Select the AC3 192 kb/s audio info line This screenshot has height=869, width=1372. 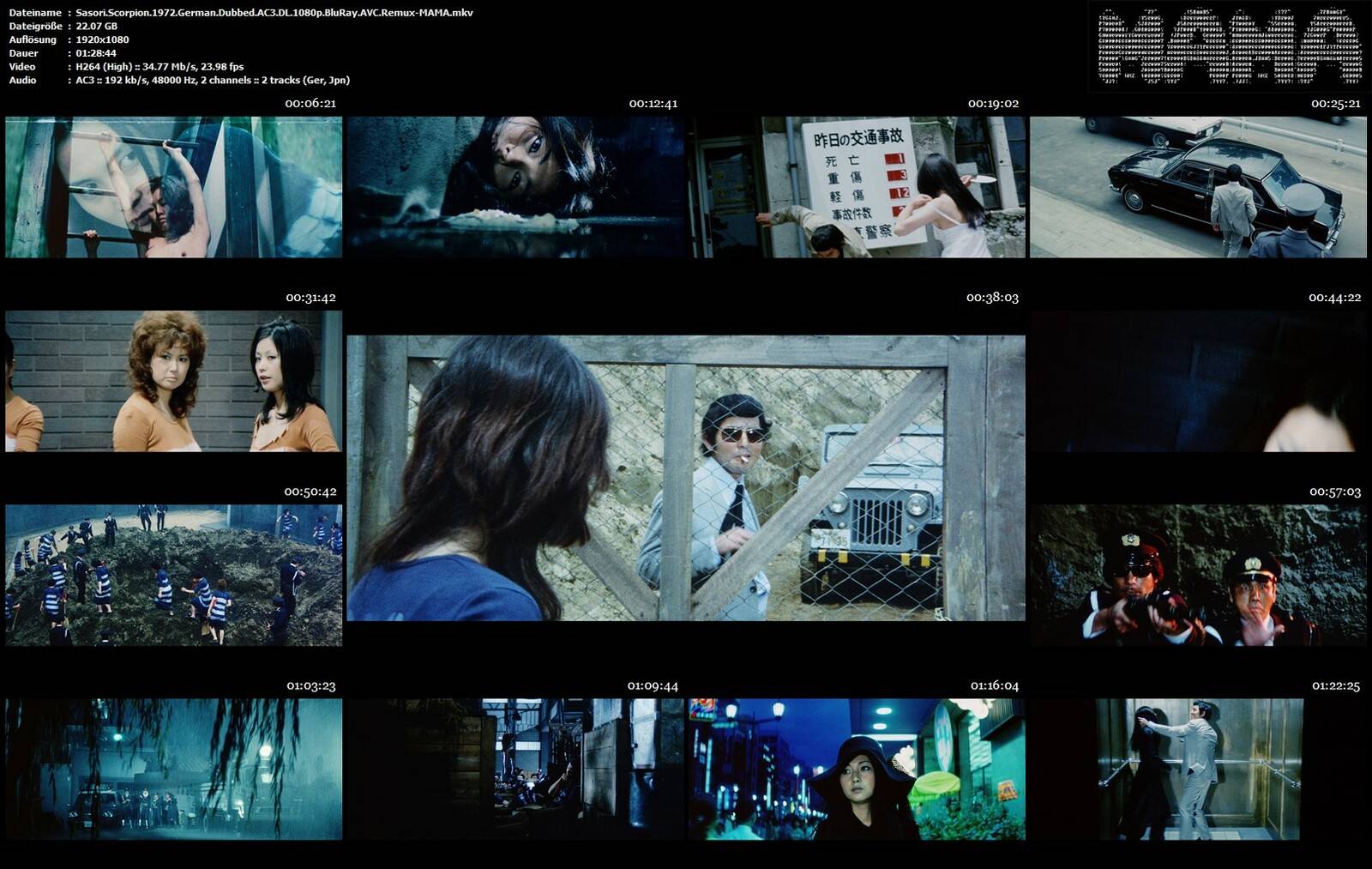(x=213, y=81)
